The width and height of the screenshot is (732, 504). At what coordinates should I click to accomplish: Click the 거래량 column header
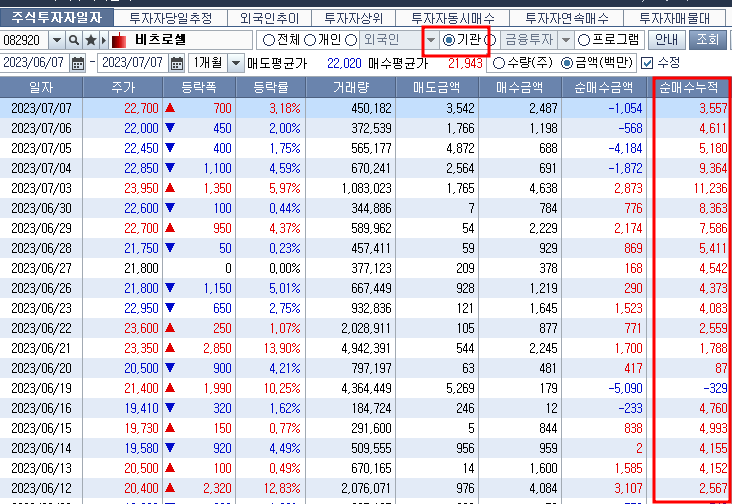pyautogui.click(x=351, y=87)
